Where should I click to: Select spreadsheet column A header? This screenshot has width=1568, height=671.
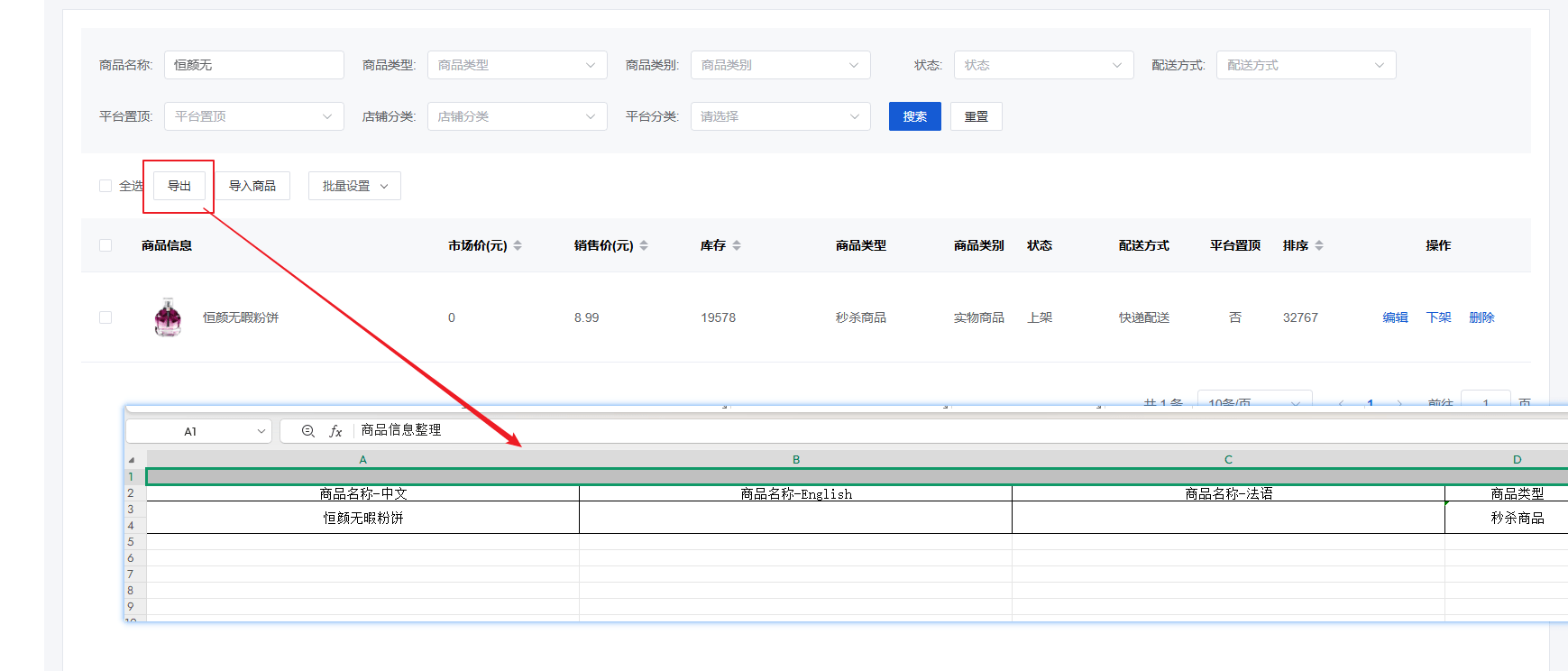coord(362,460)
